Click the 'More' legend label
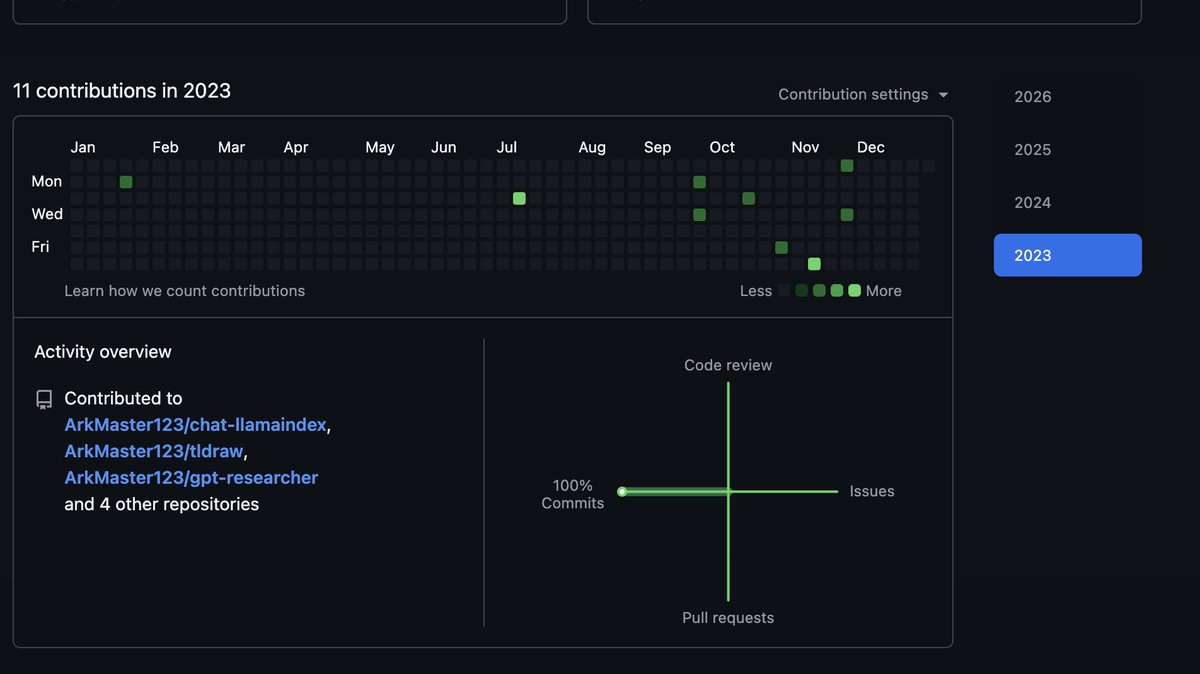1200x674 pixels. [884, 291]
